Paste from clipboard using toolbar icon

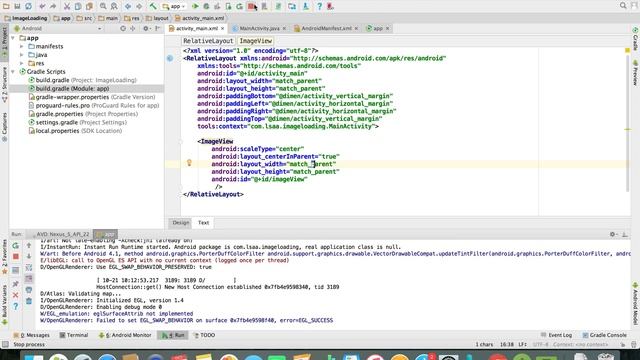click(89, 6)
